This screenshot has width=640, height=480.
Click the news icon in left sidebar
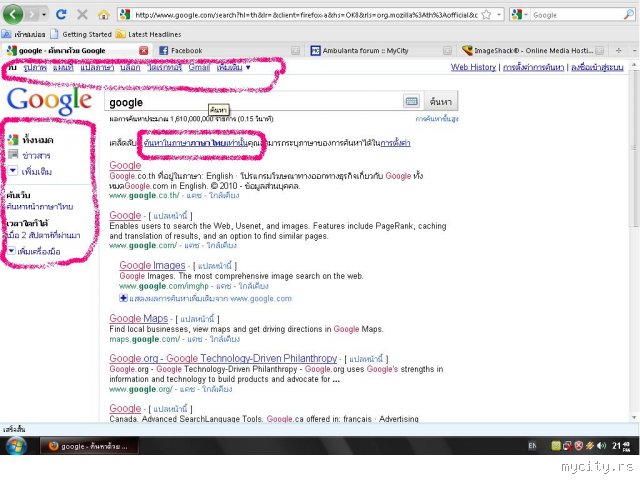(13, 155)
